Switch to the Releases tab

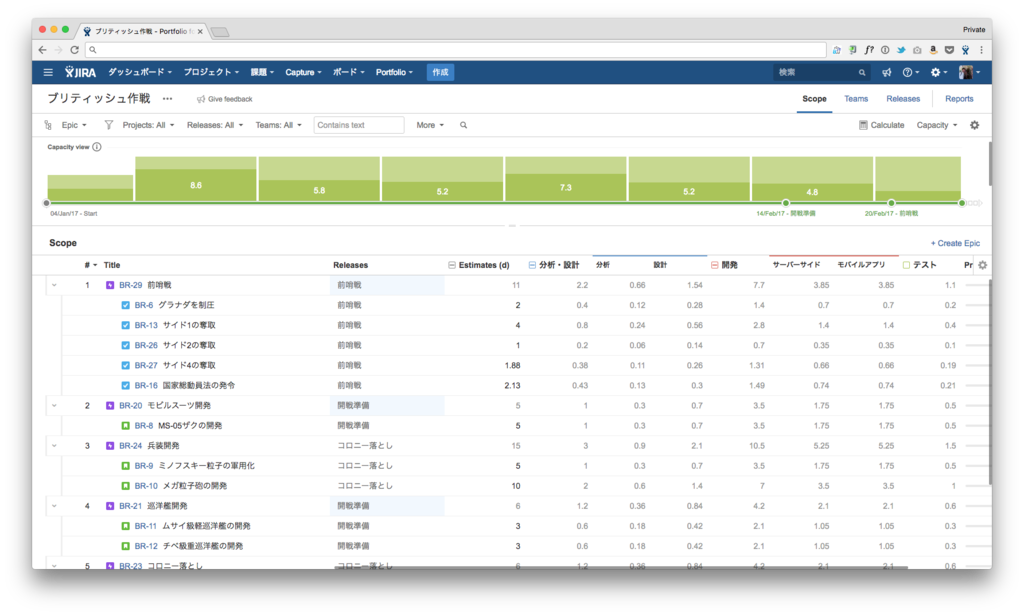point(903,99)
